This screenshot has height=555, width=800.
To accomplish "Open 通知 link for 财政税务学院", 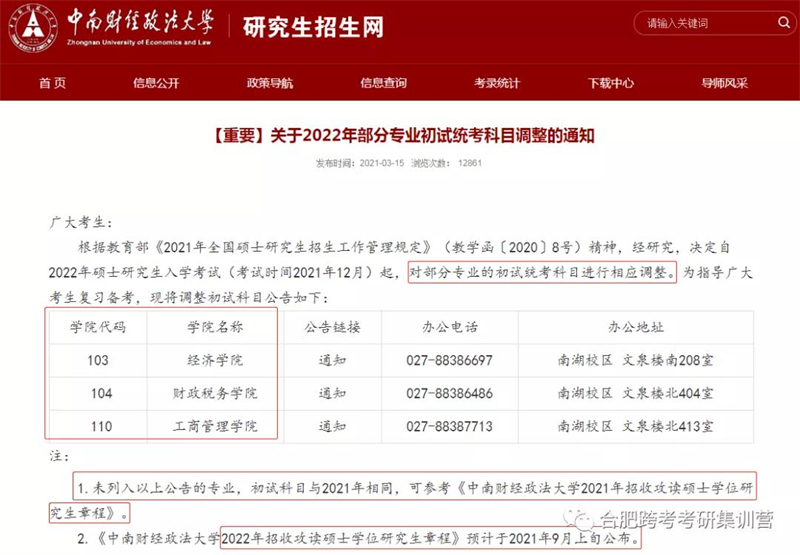I will click(x=332, y=393).
